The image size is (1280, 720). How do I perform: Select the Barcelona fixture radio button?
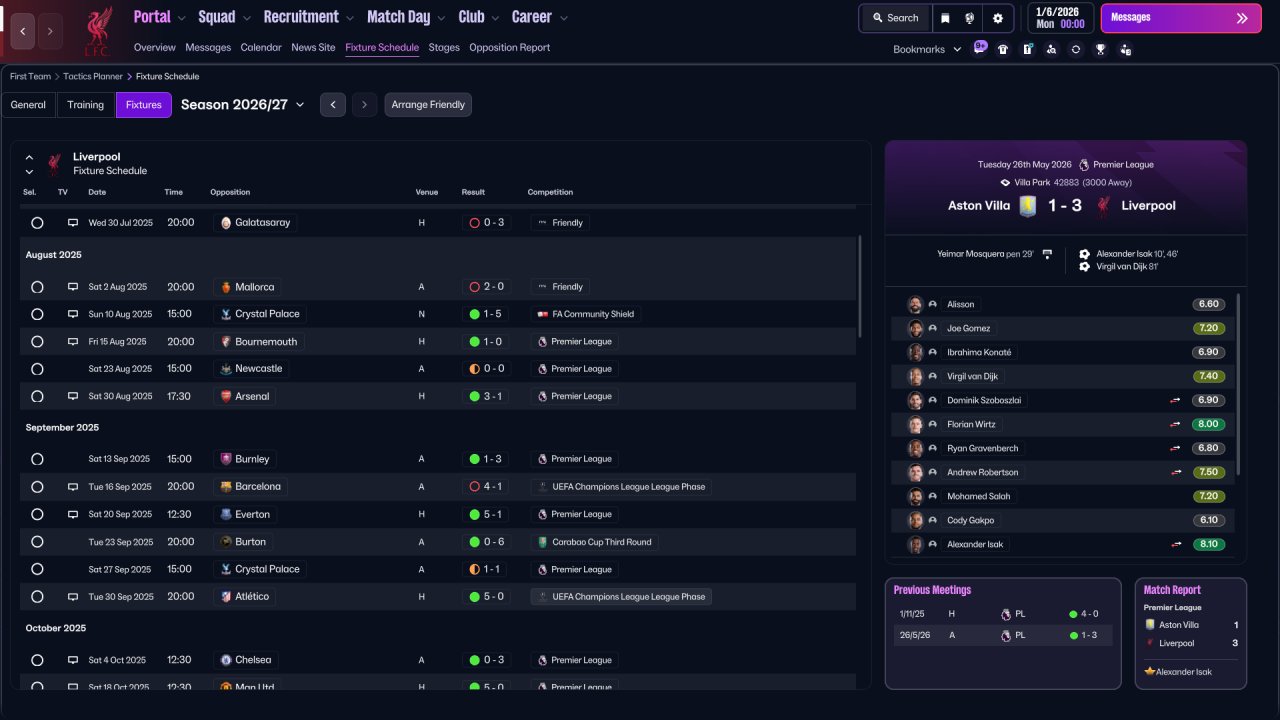(37, 487)
